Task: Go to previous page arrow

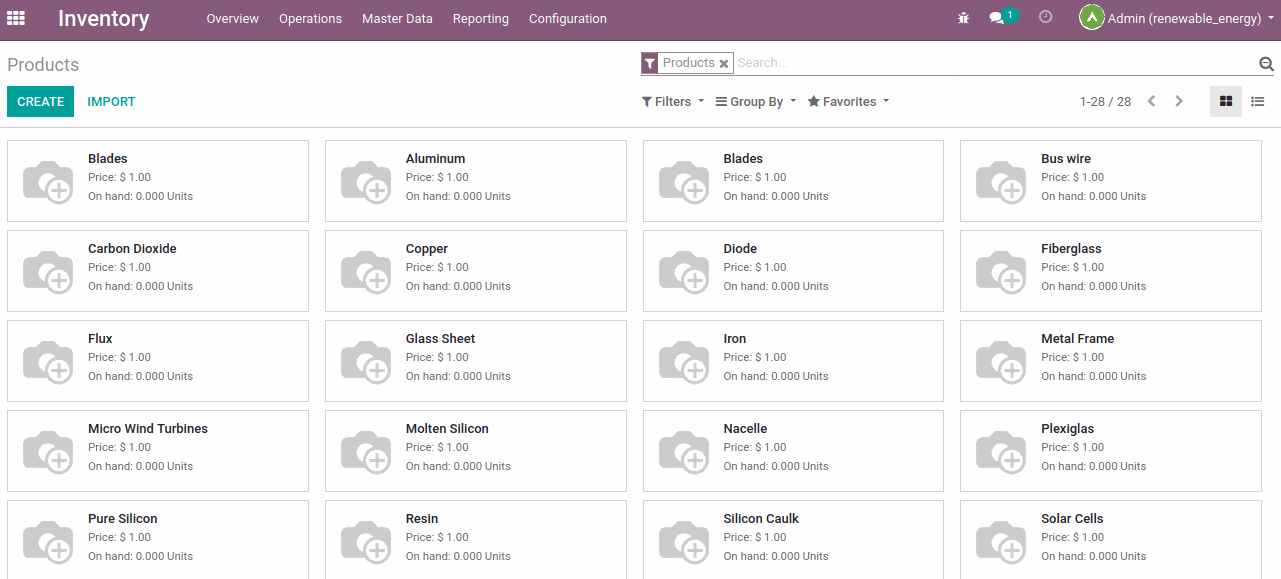Action: (1151, 101)
